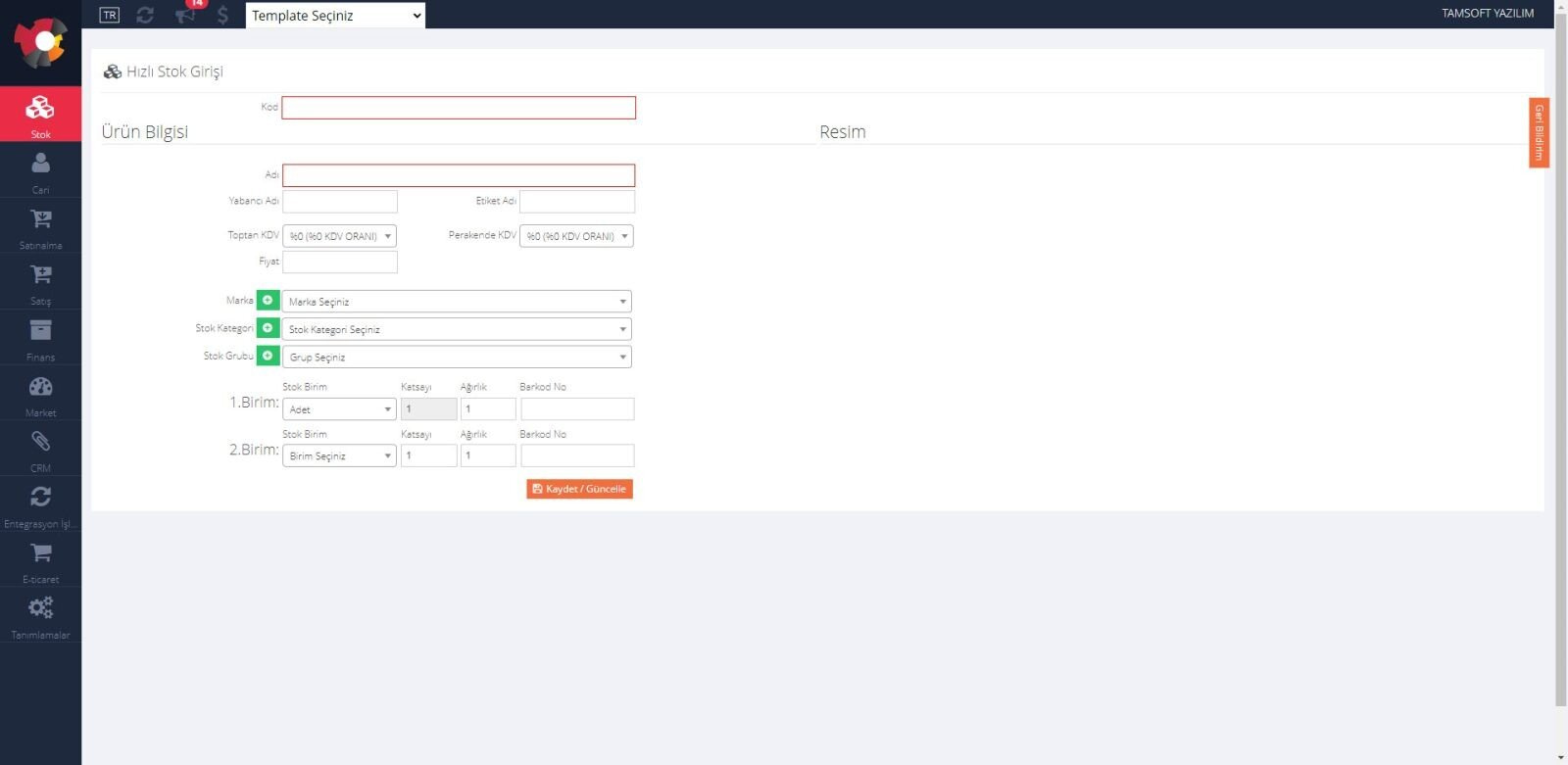Open the Tanımlamalar settings in sidebar
Viewport: 1568px width, 765px height.
(x=40, y=617)
